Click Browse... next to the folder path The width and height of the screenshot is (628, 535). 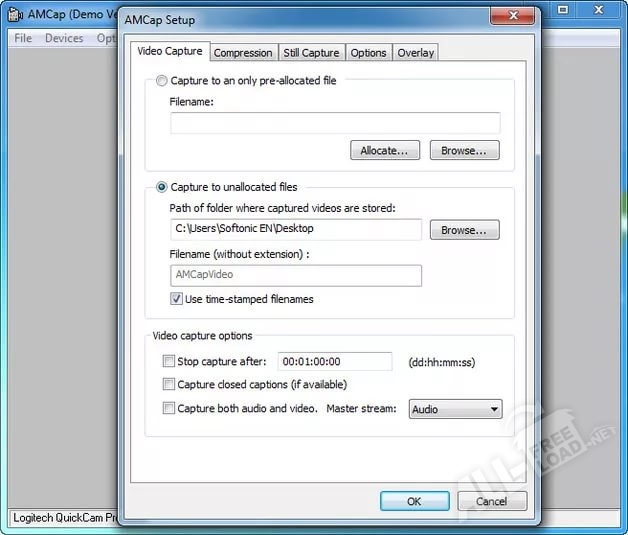point(464,230)
